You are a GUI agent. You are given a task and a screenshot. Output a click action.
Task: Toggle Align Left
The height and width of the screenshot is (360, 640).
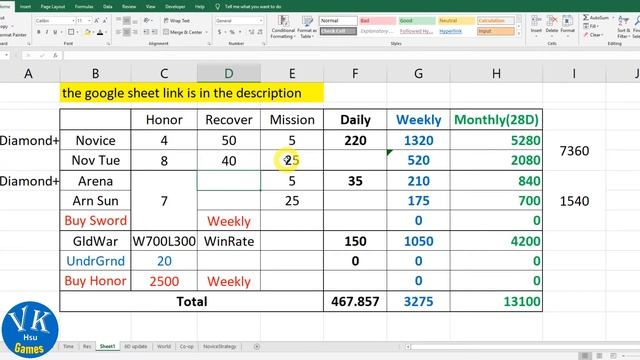pos(118,32)
